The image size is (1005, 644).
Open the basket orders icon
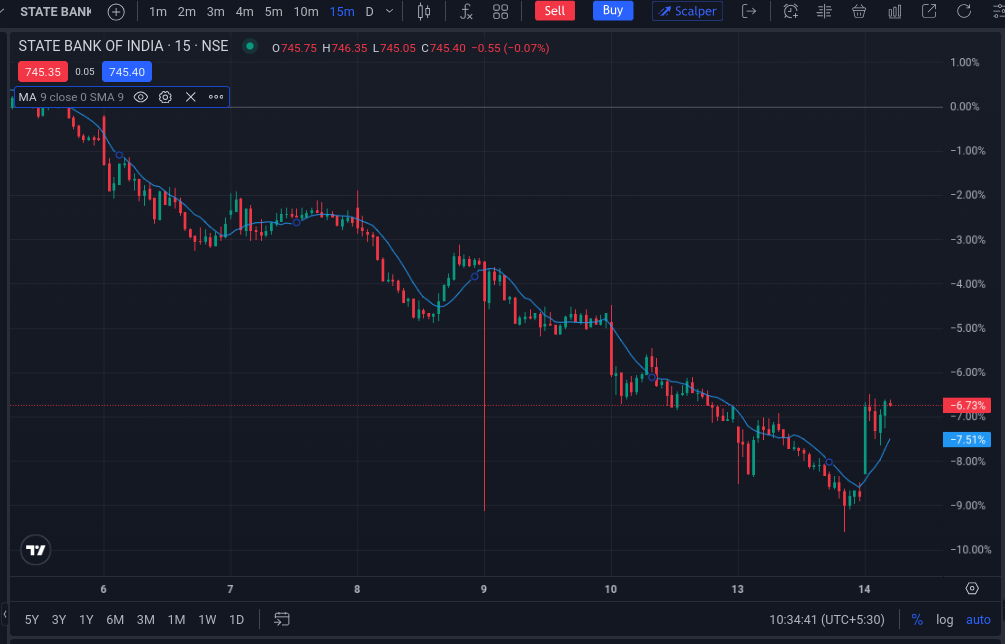[x=859, y=12]
